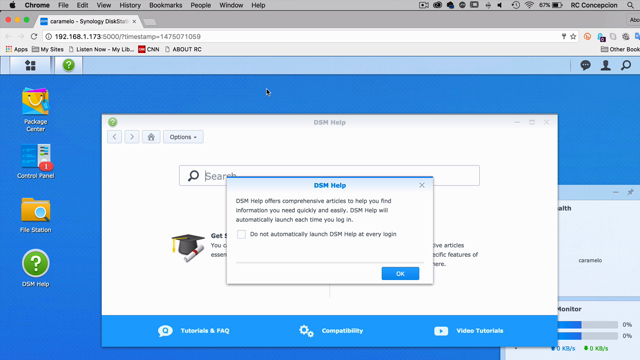
Task: Open the Edit menu
Action: [x=82, y=5]
